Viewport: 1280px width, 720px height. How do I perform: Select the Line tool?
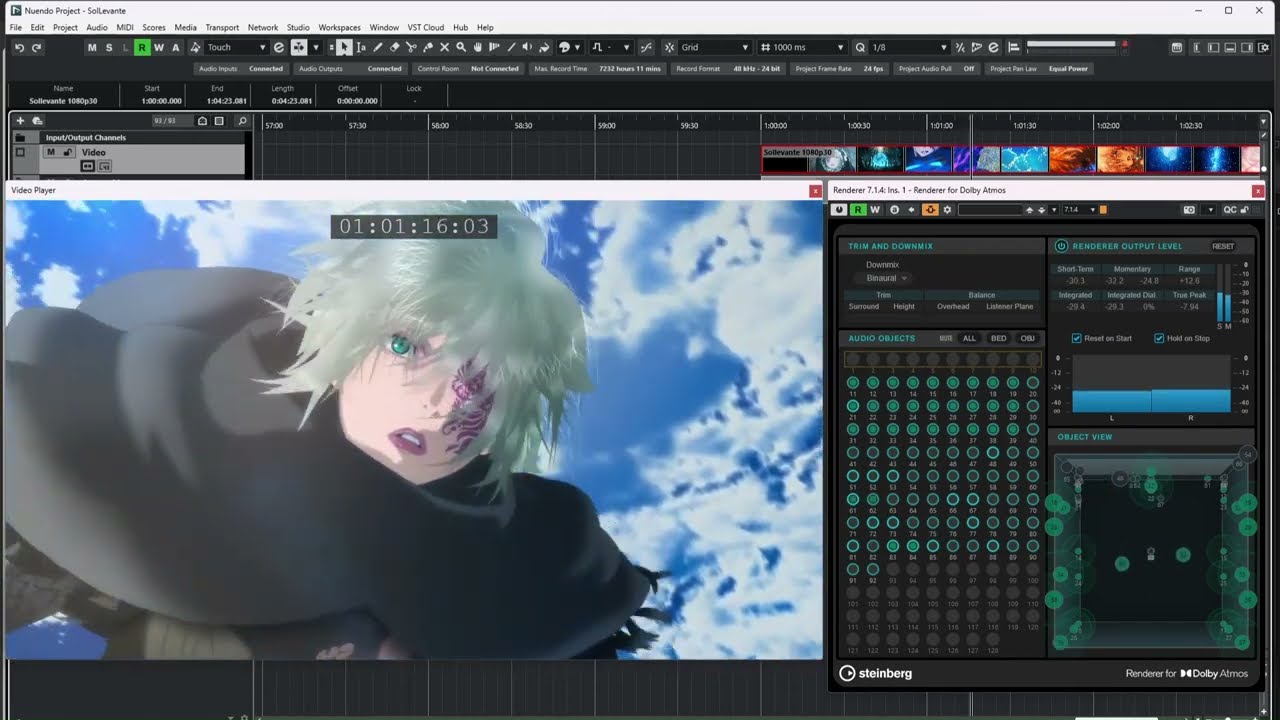[x=511, y=47]
